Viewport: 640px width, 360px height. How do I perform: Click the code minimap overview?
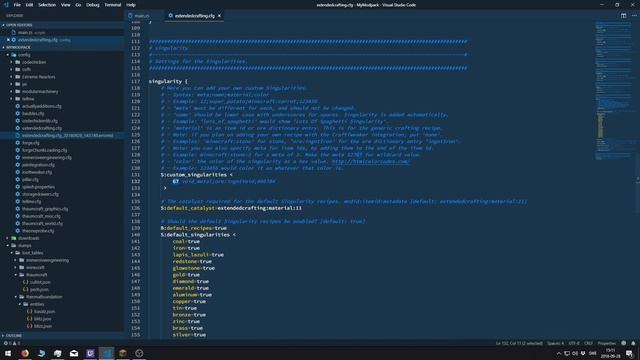point(613,90)
